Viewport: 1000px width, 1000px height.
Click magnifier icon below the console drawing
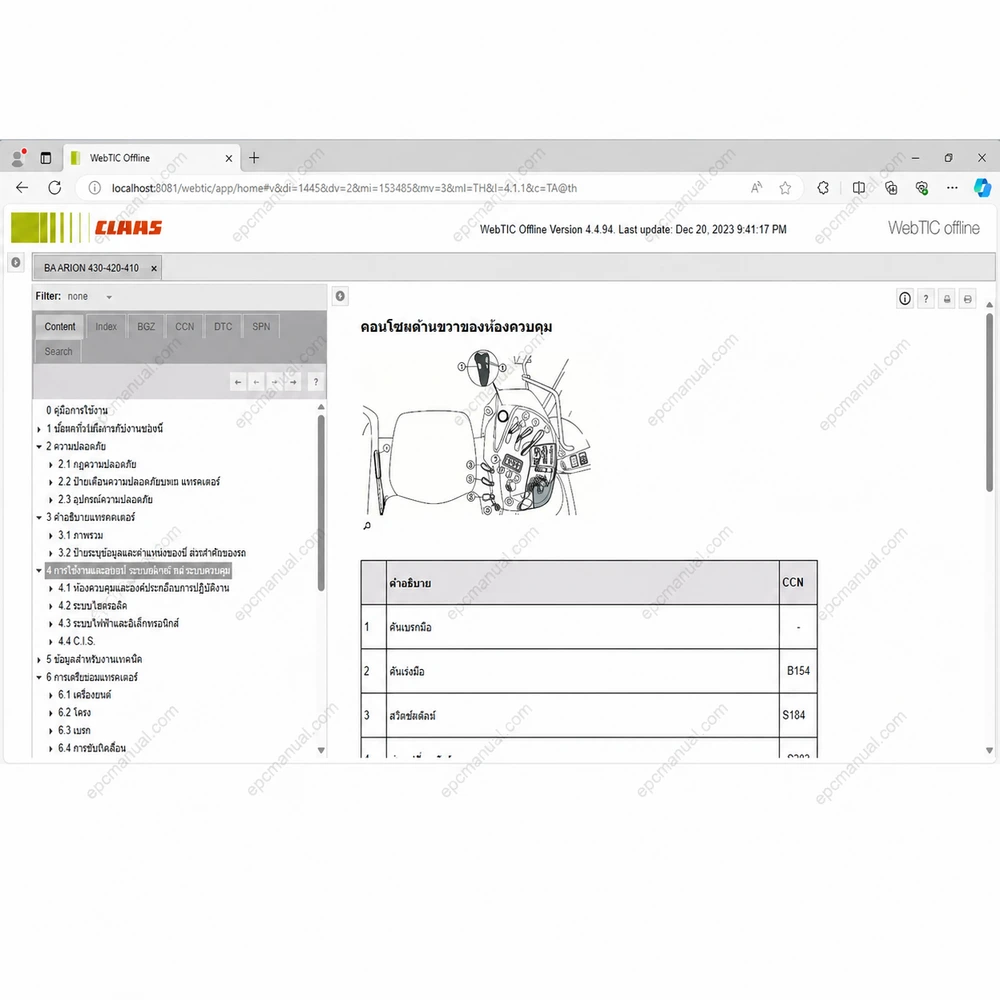pyautogui.click(x=367, y=526)
